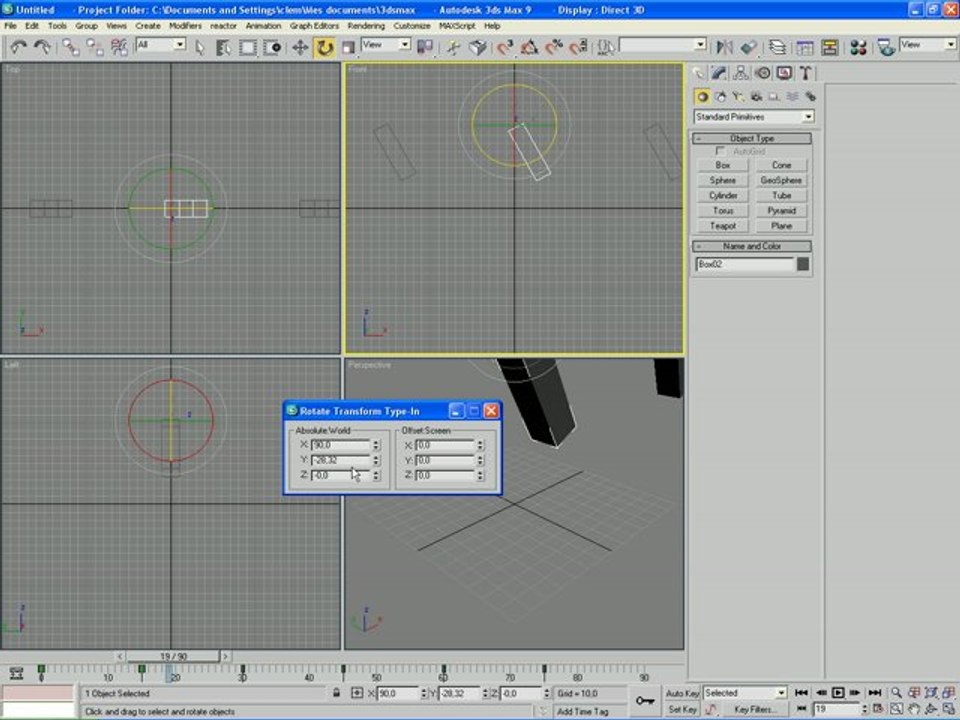Open the Modify panel tab icon
Image resolution: width=960 pixels, height=720 pixels.
click(719, 73)
